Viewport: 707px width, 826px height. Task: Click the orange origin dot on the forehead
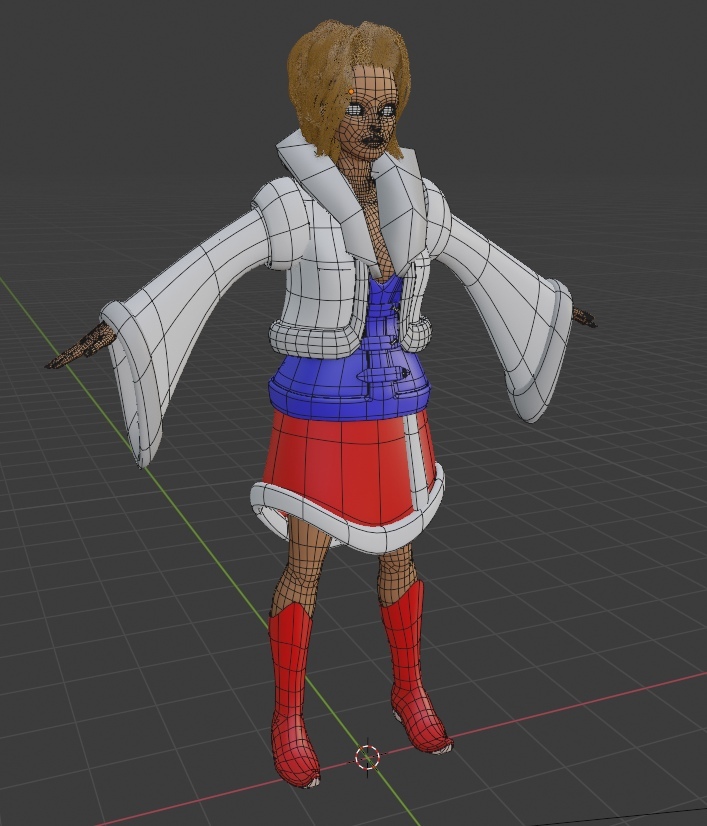tap(351, 91)
